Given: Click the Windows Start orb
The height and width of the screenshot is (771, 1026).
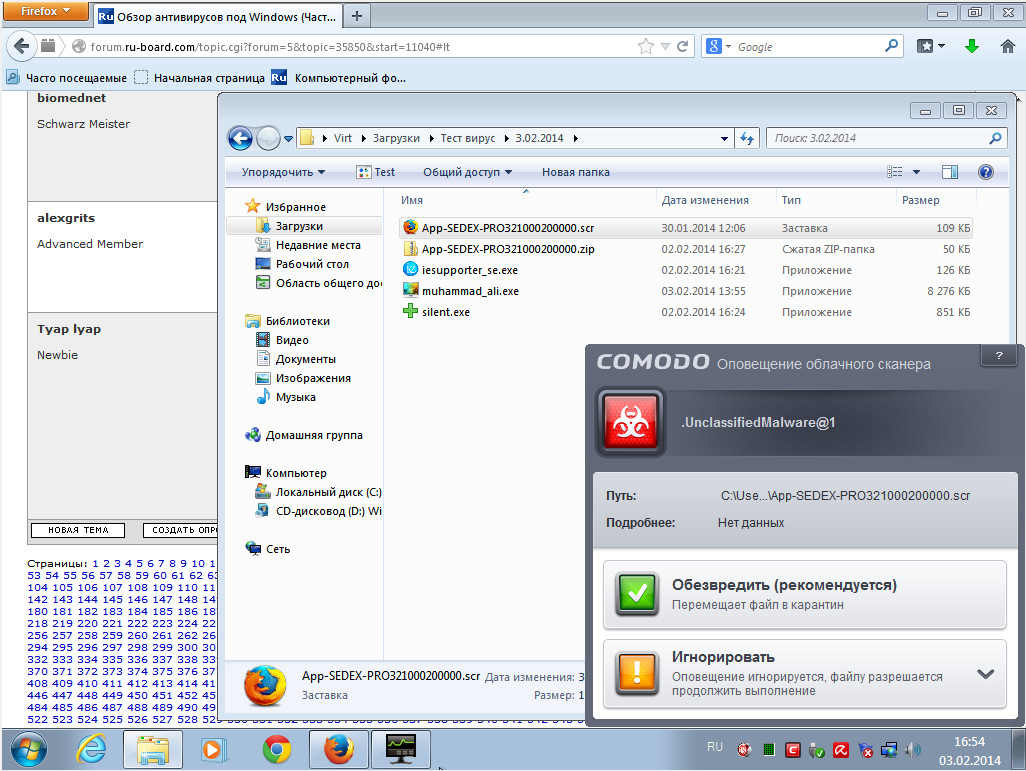Looking at the screenshot, I should (x=28, y=749).
